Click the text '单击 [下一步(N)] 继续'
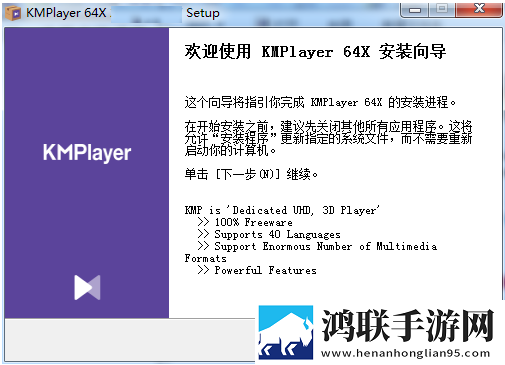This screenshot has width=505, height=365. 251,174
